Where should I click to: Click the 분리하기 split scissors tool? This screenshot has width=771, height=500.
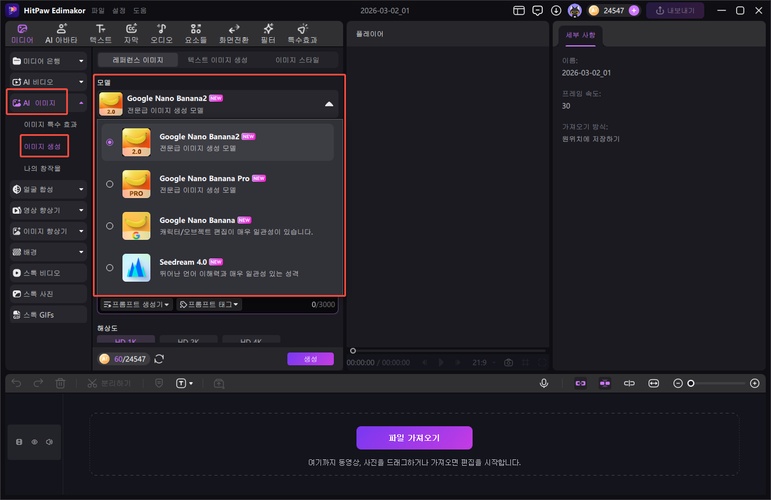[x=109, y=383]
